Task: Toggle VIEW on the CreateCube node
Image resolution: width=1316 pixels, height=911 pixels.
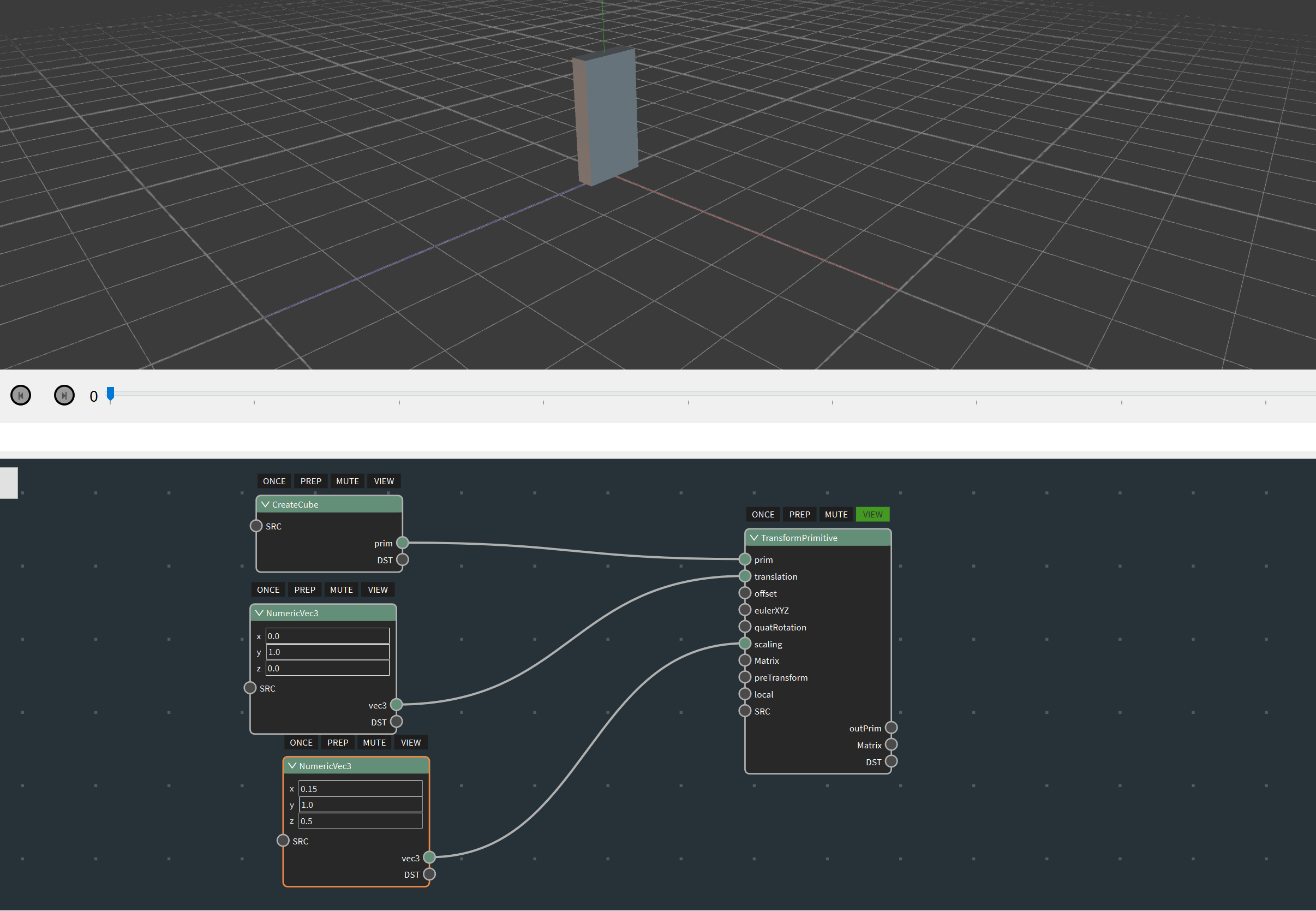Action: (x=384, y=481)
